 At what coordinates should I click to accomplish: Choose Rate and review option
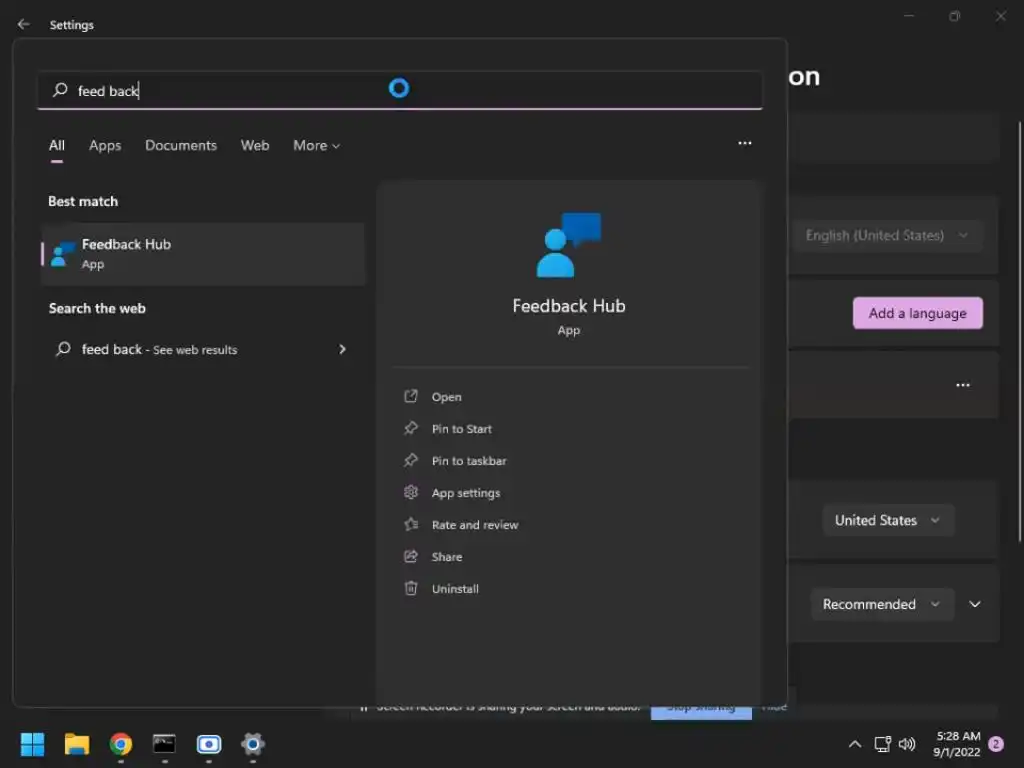click(475, 525)
